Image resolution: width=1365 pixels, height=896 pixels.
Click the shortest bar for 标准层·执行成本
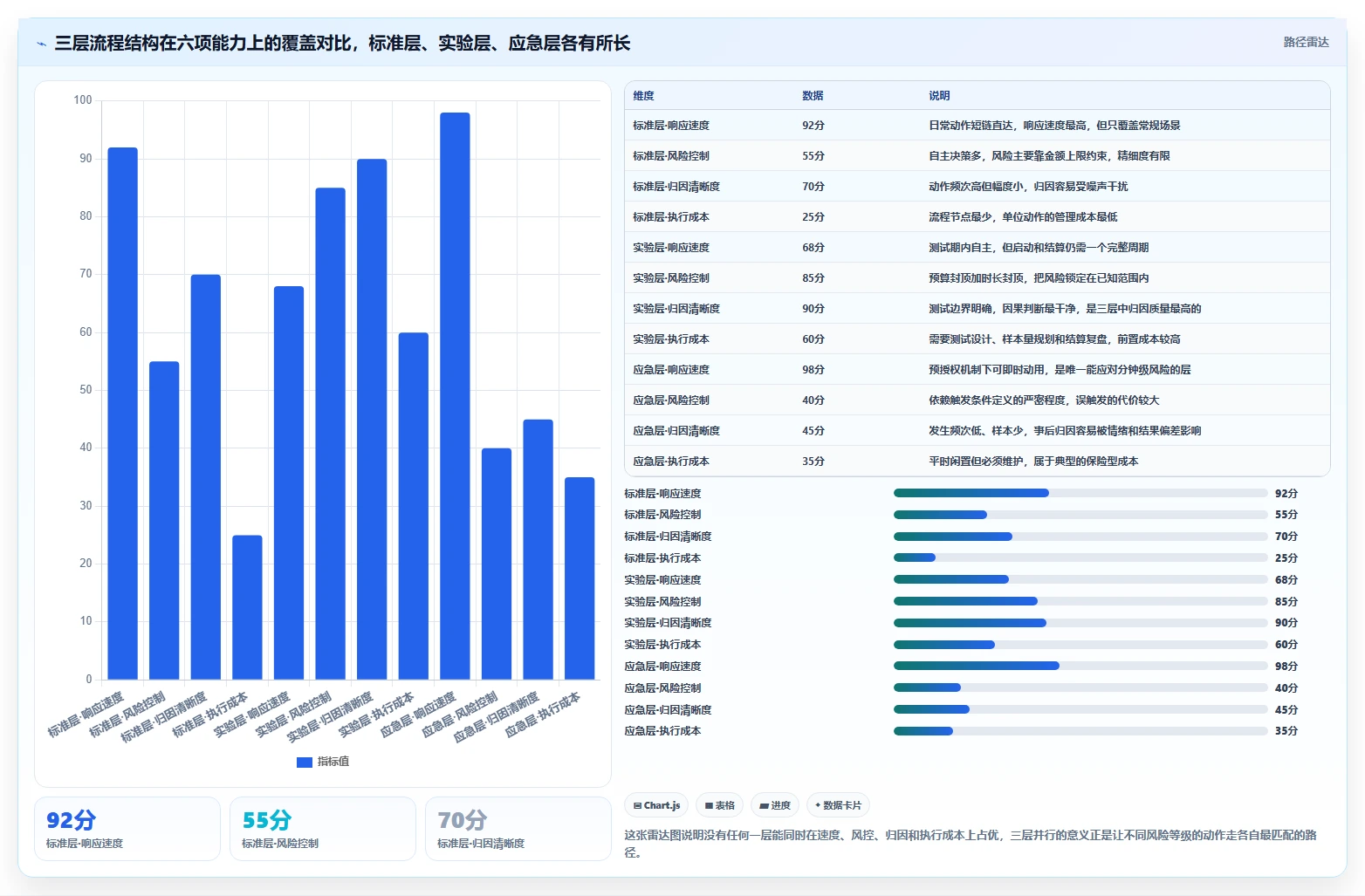click(x=247, y=607)
